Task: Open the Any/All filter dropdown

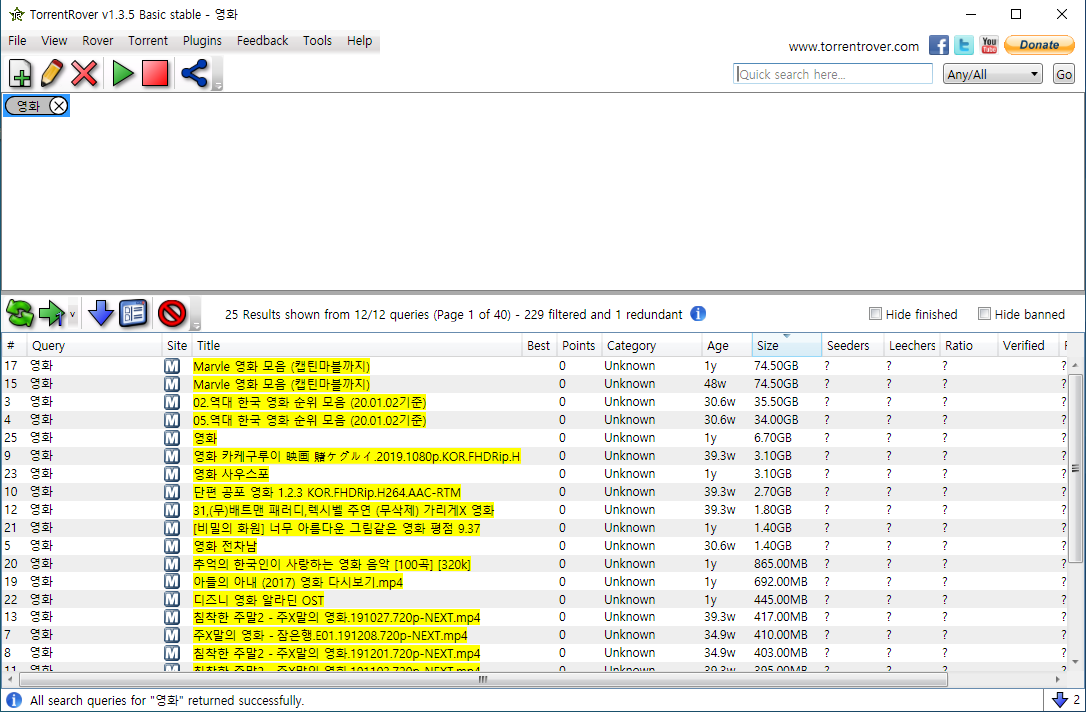Action: coord(992,74)
